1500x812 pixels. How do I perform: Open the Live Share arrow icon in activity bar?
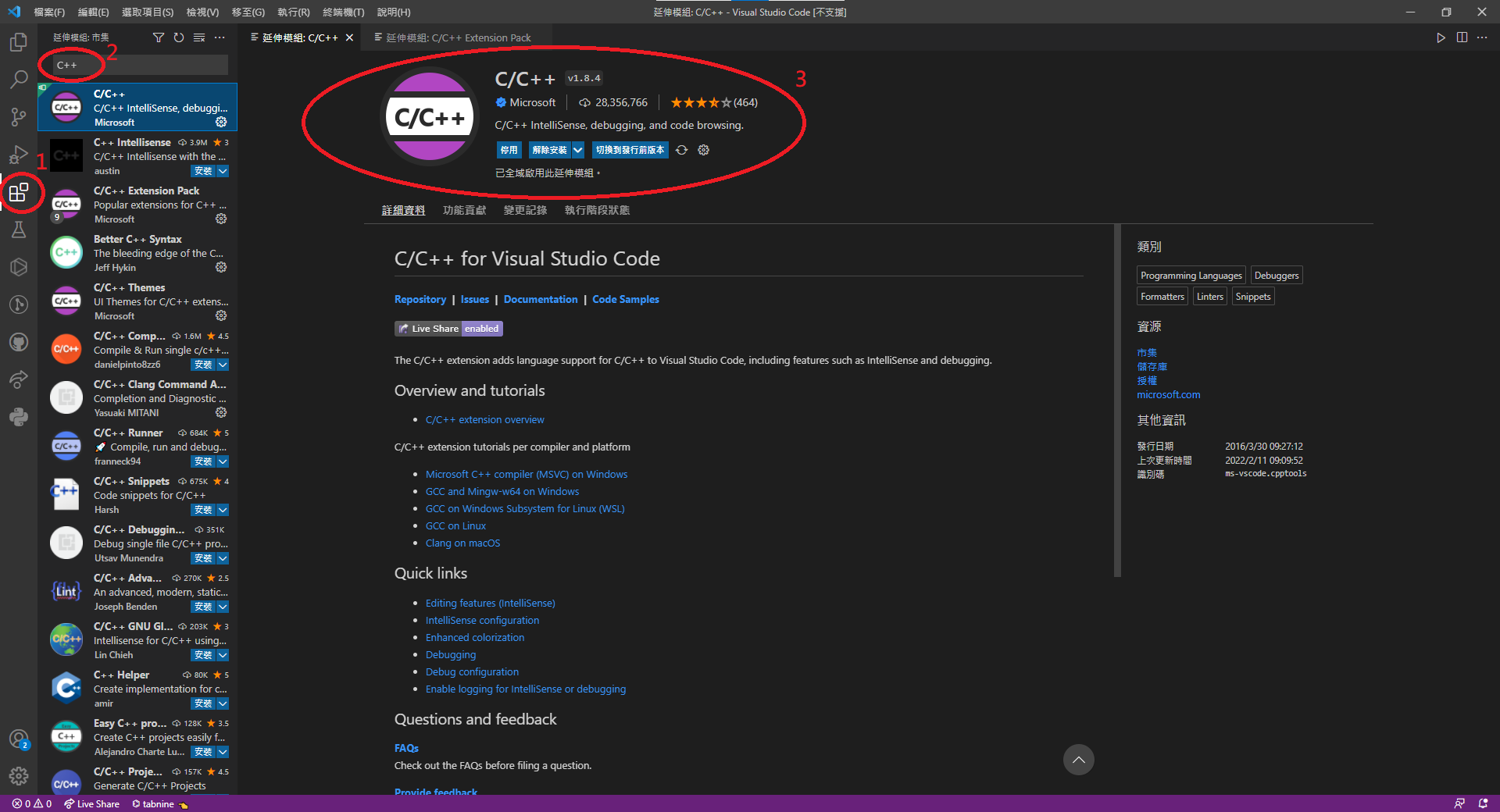tap(19, 379)
